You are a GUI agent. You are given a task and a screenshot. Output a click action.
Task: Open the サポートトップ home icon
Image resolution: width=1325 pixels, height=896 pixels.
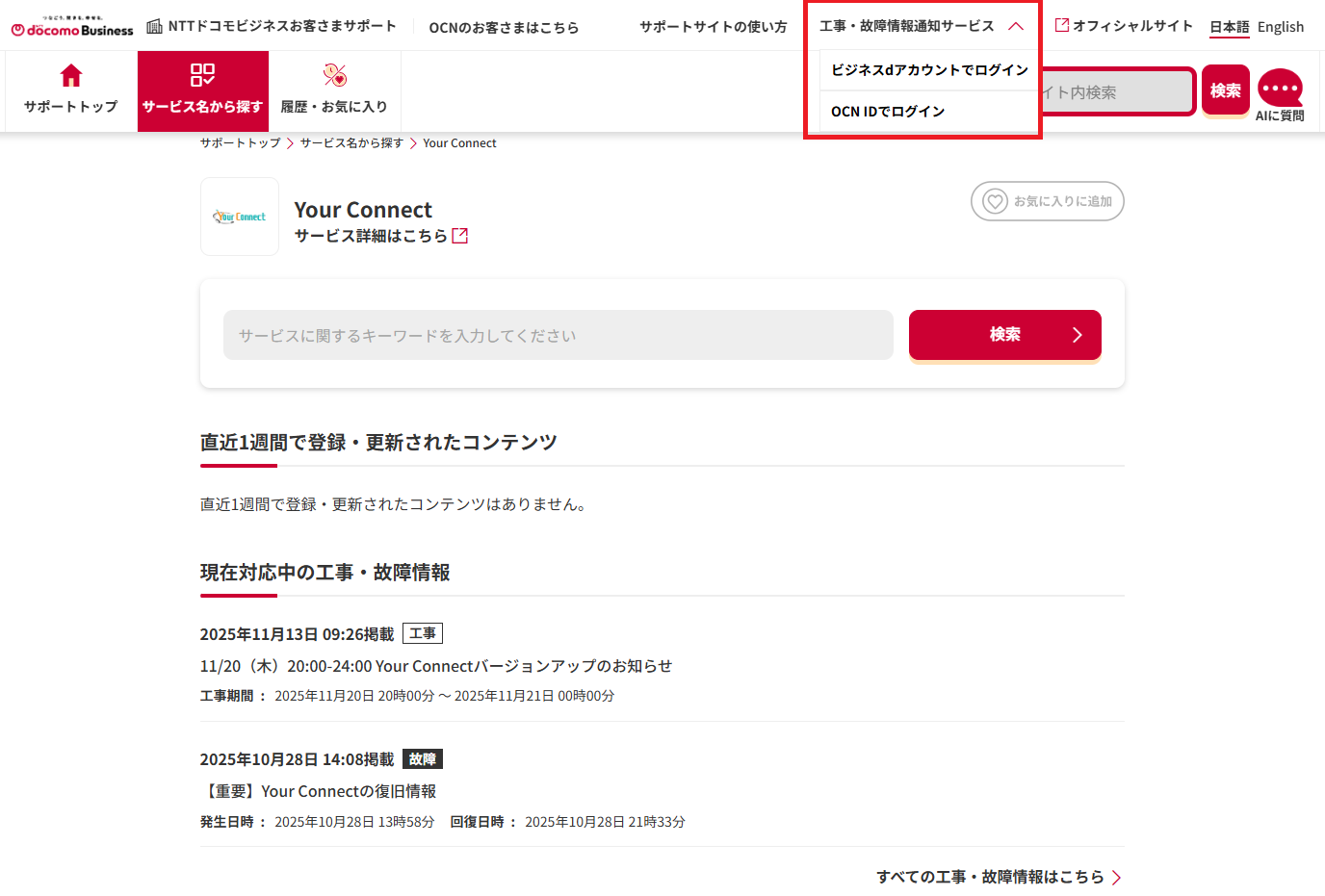[71, 75]
